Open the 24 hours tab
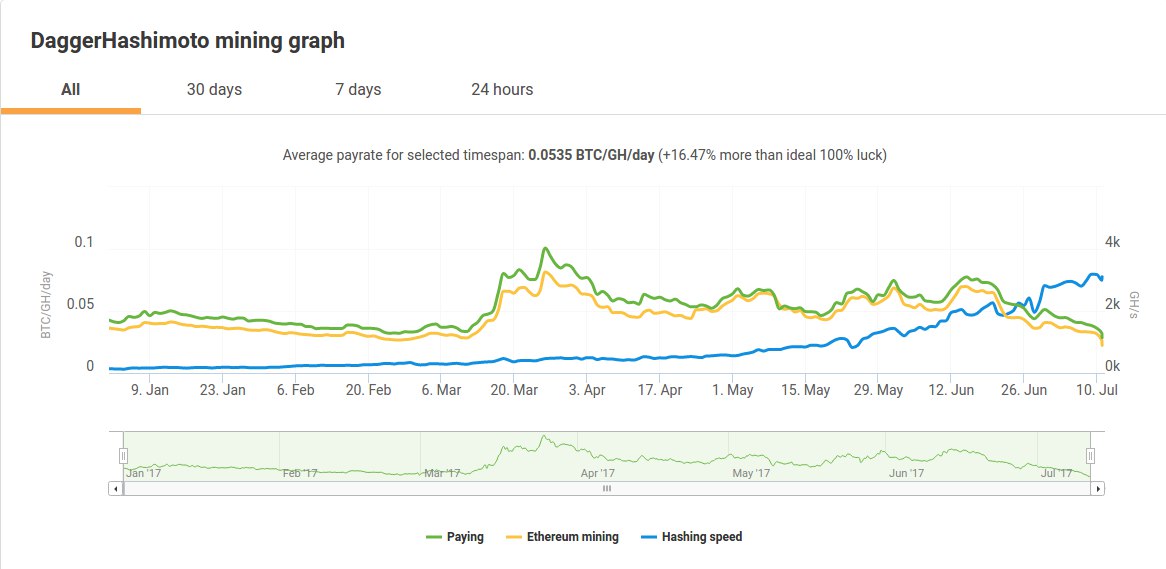 coord(502,90)
